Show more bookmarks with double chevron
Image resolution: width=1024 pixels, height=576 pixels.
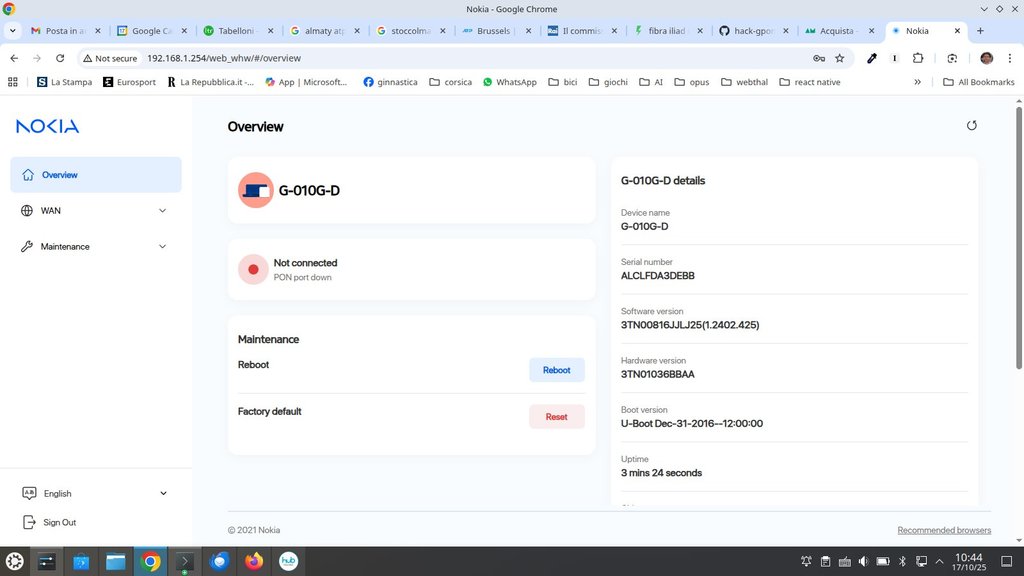pos(918,82)
